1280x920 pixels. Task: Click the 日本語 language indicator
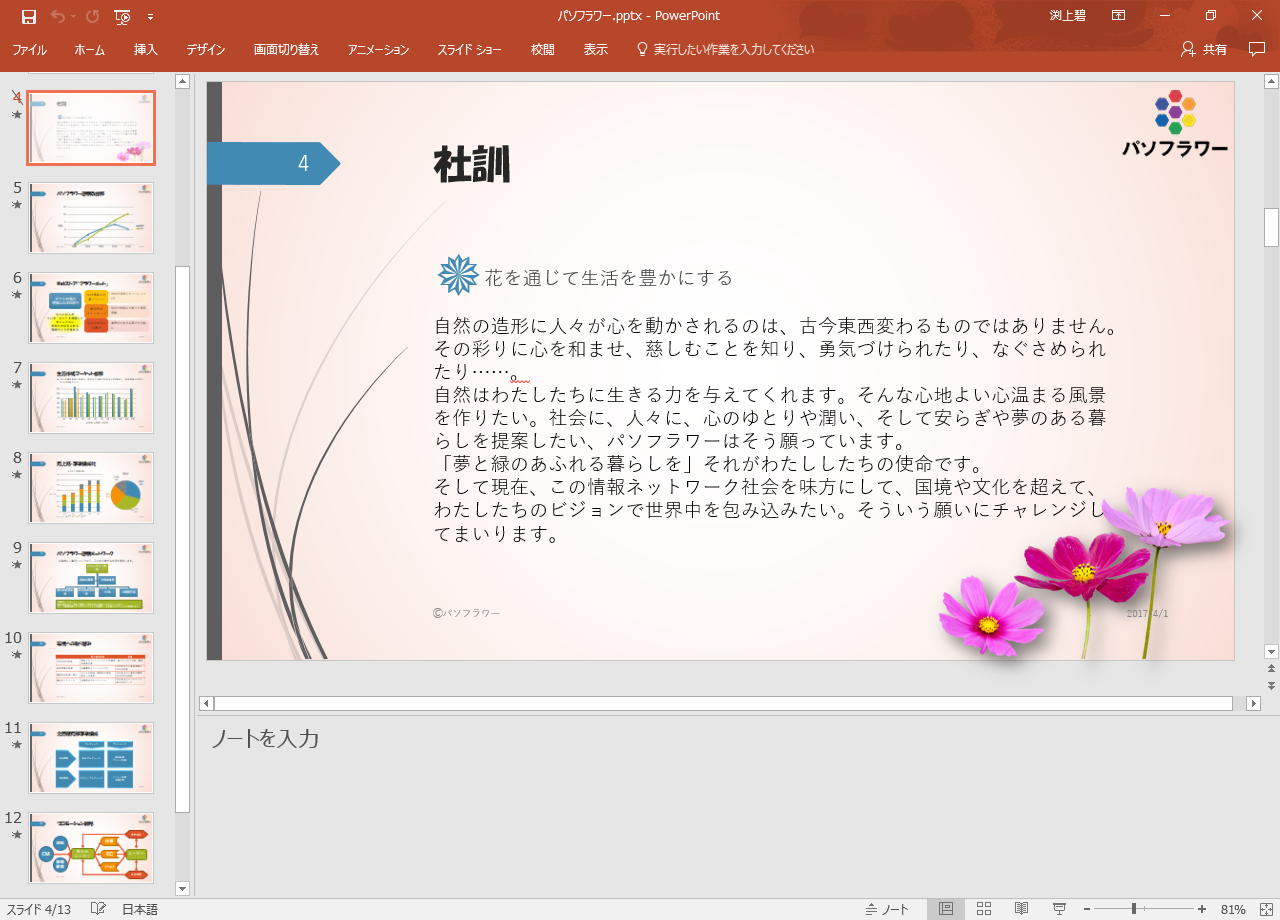point(140,909)
